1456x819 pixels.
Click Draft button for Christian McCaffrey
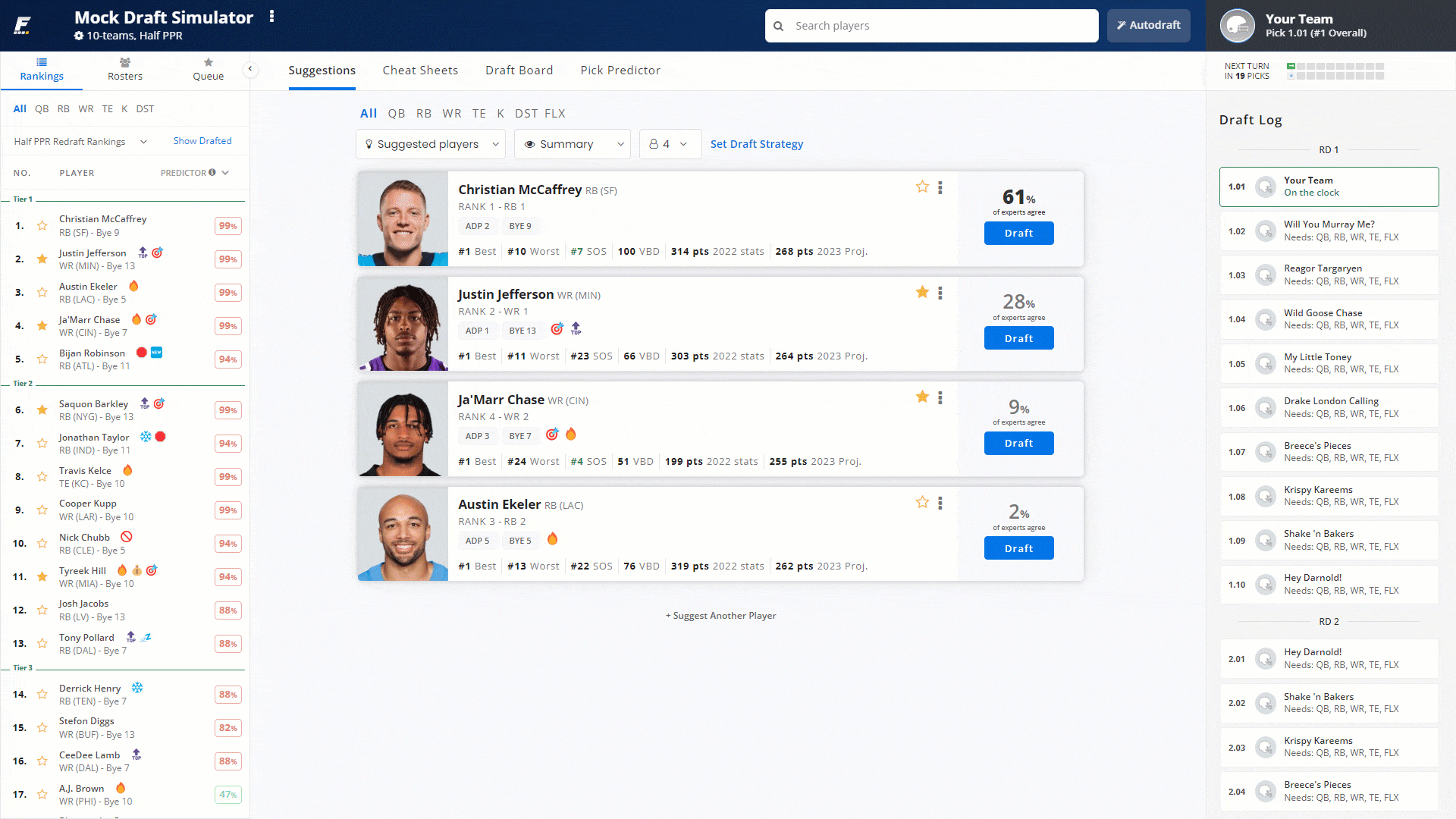click(x=1018, y=232)
